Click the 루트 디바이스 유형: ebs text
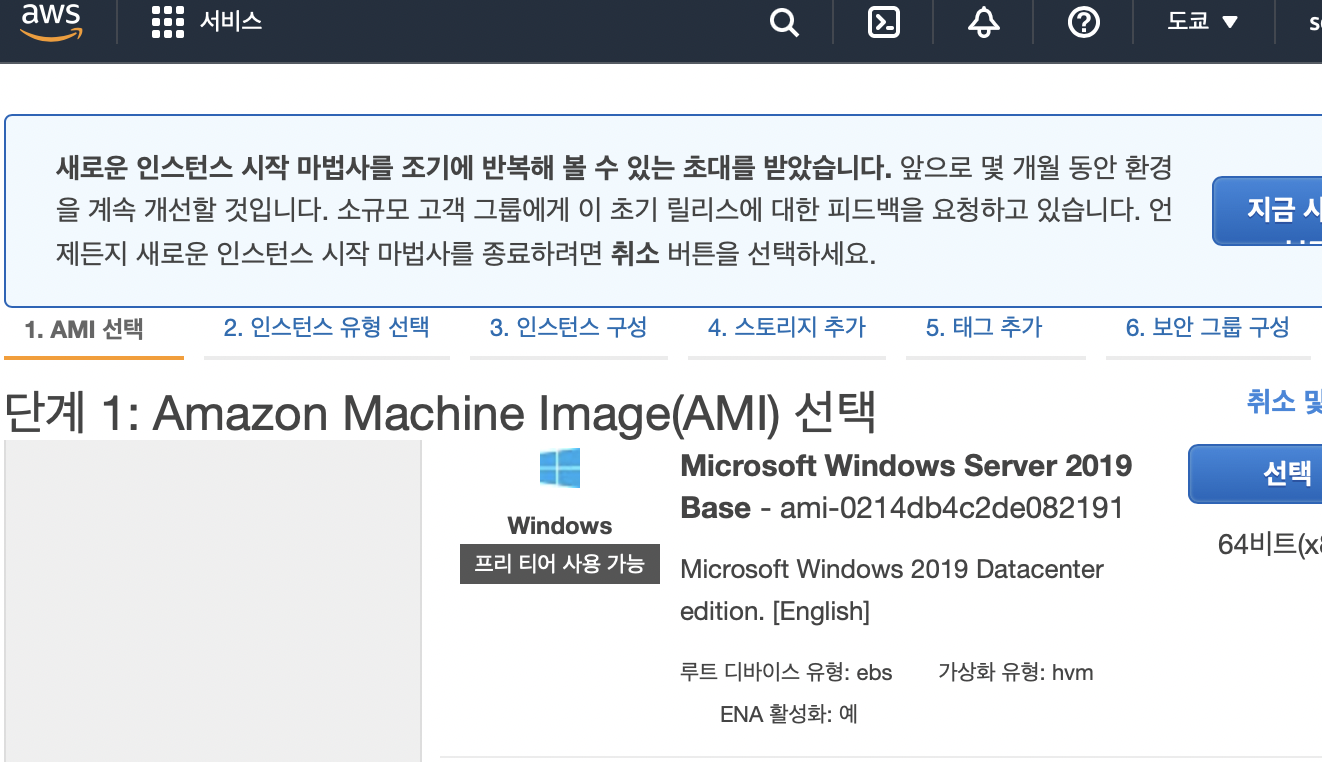The height and width of the screenshot is (762, 1322). pyautogui.click(x=786, y=672)
